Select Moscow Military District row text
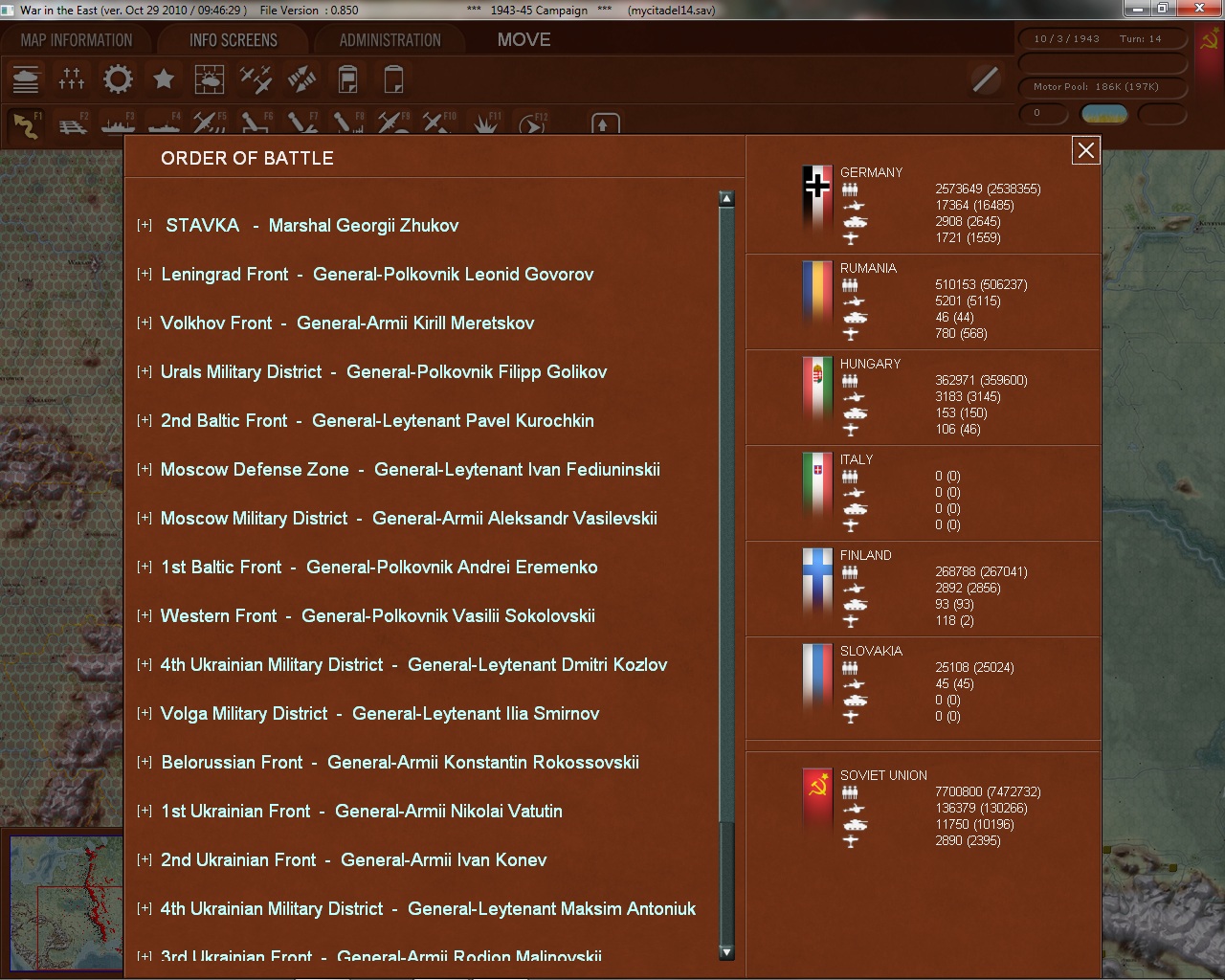Screen dimensions: 1225x980 tap(409, 518)
